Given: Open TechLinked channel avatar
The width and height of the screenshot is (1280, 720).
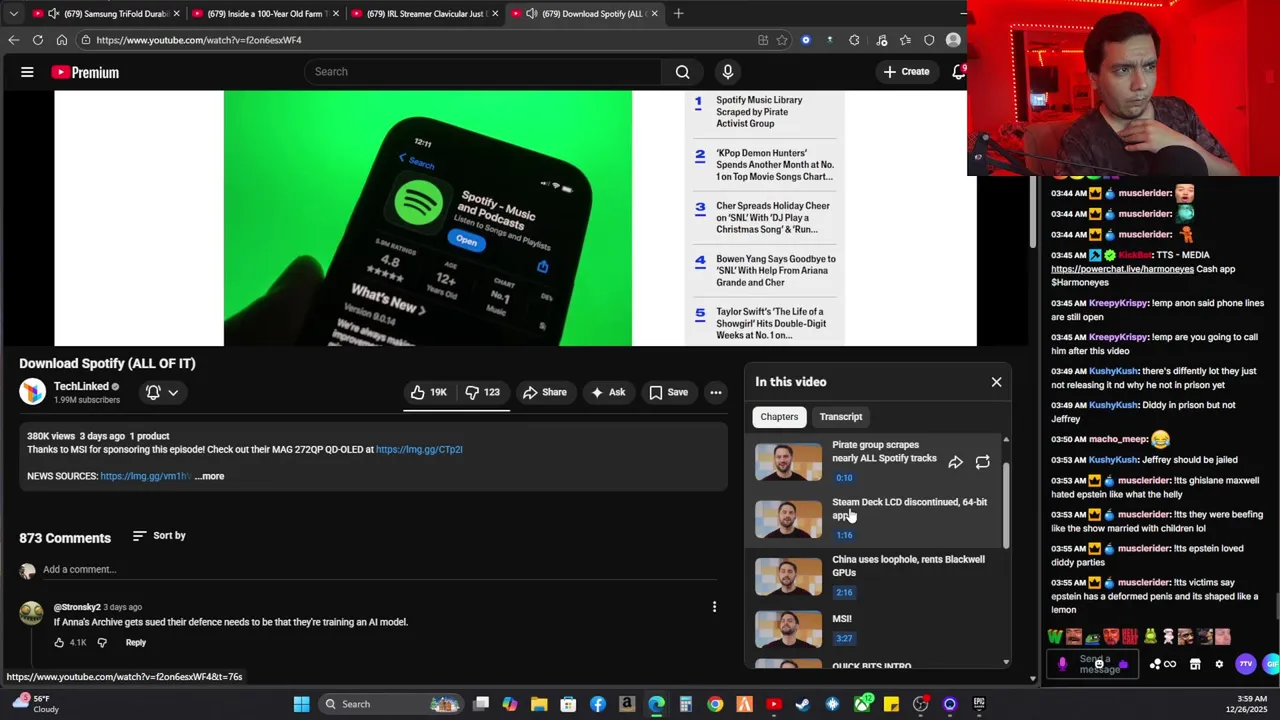Looking at the screenshot, I should pyautogui.click(x=33, y=392).
